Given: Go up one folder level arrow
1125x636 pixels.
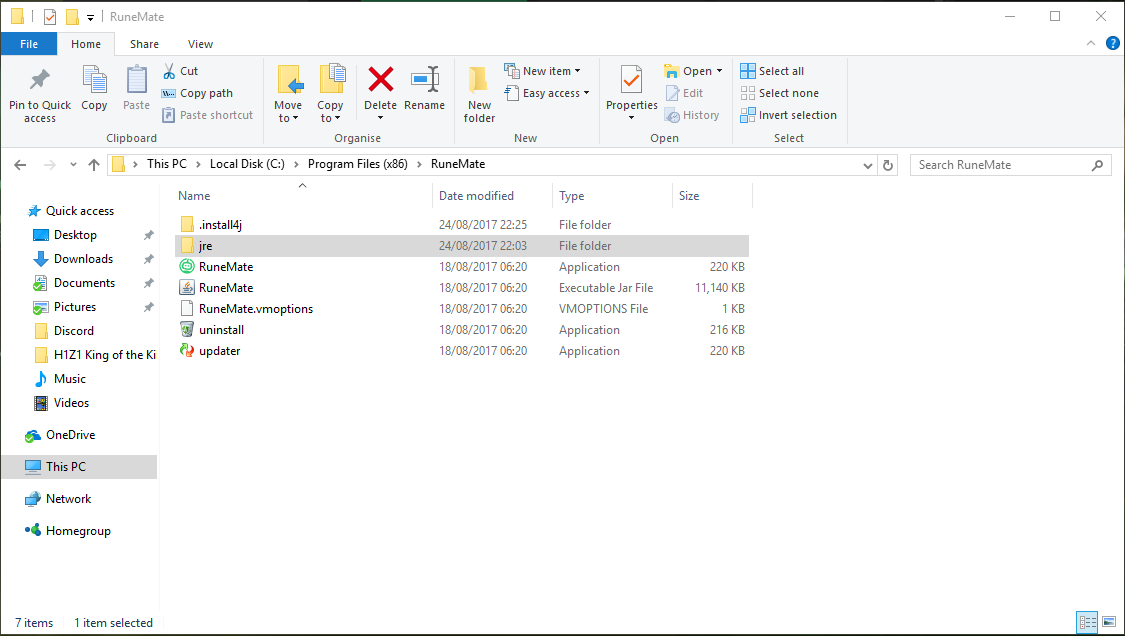Looking at the screenshot, I should click(94, 165).
